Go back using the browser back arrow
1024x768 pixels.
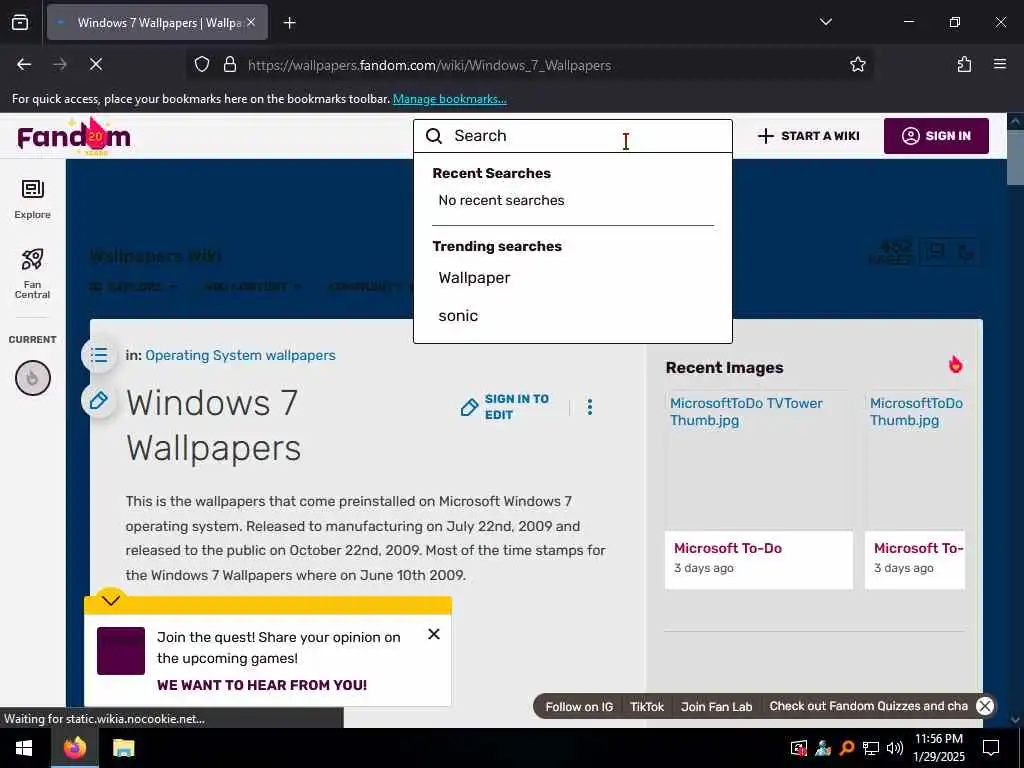coord(24,64)
